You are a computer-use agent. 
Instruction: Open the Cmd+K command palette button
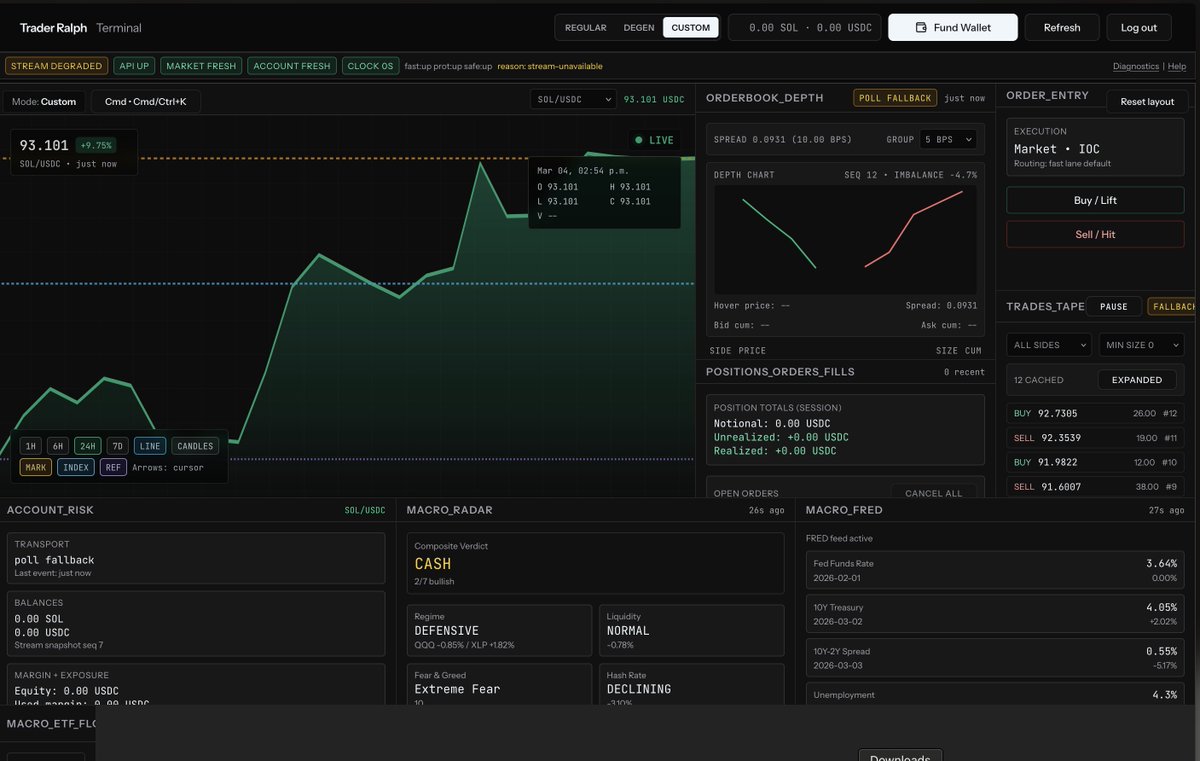point(146,102)
